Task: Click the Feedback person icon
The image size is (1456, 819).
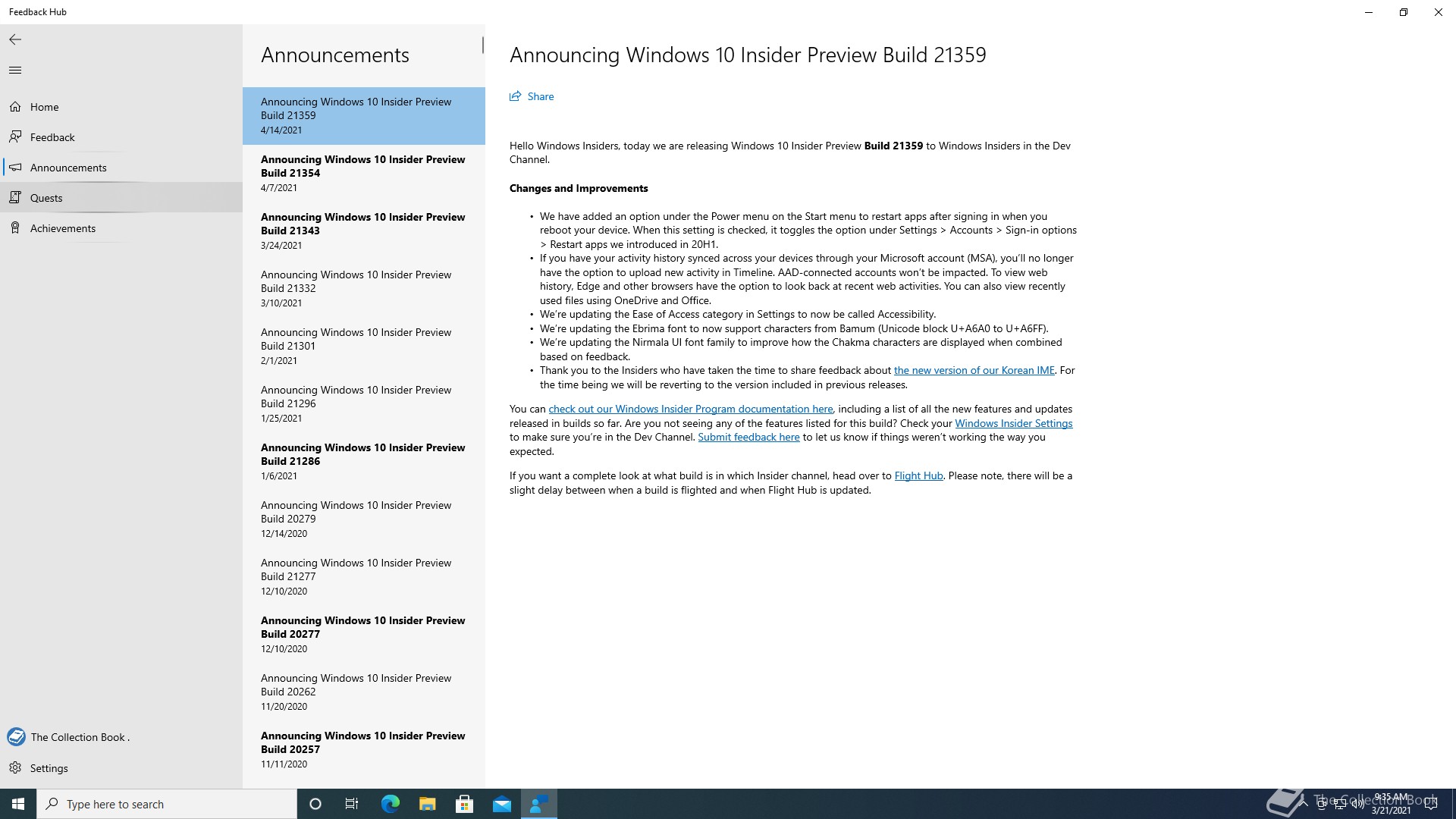Action: tap(15, 137)
